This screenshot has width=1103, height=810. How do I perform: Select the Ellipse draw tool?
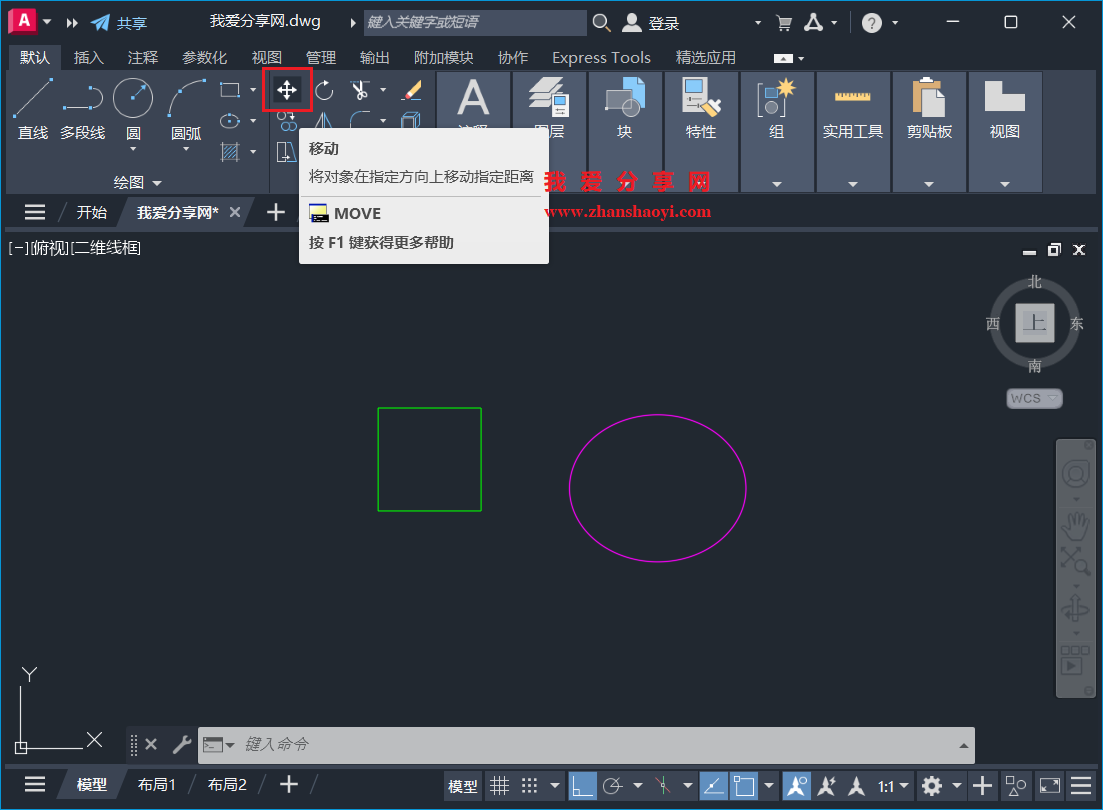(x=230, y=121)
